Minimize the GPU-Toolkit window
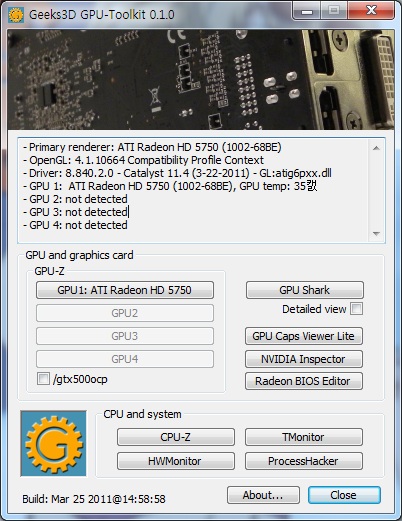This screenshot has width=402, height=521. [x=307, y=12]
